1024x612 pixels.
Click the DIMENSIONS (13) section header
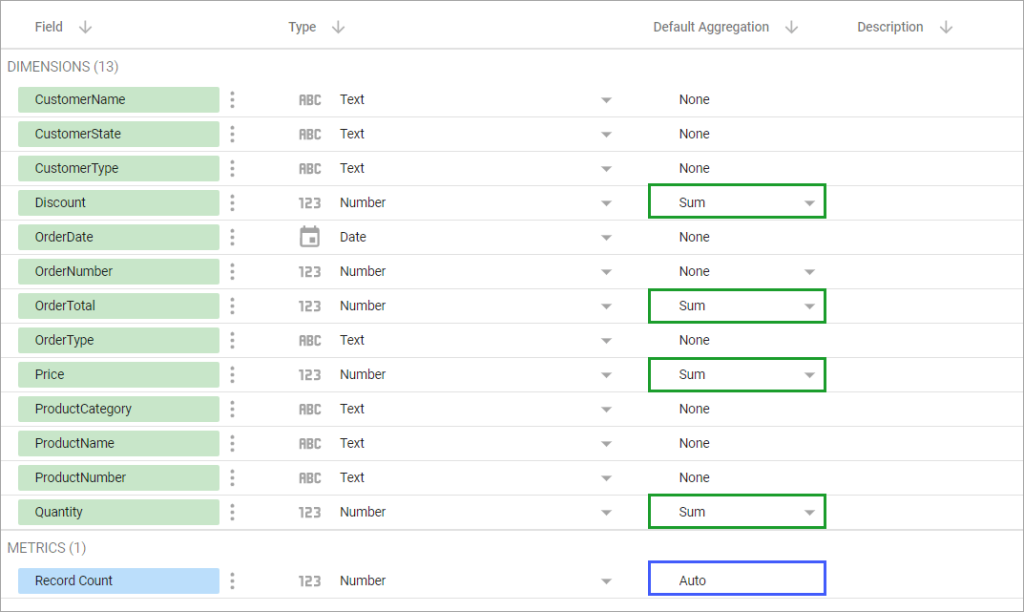pyautogui.click(x=62, y=66)
